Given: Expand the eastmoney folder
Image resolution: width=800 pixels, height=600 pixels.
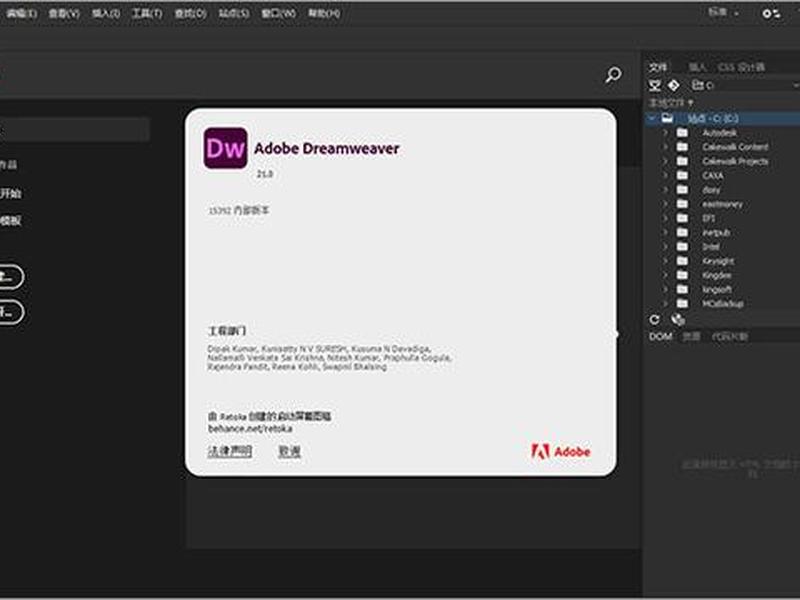Looking at the screenshot, I should (665, 204).
